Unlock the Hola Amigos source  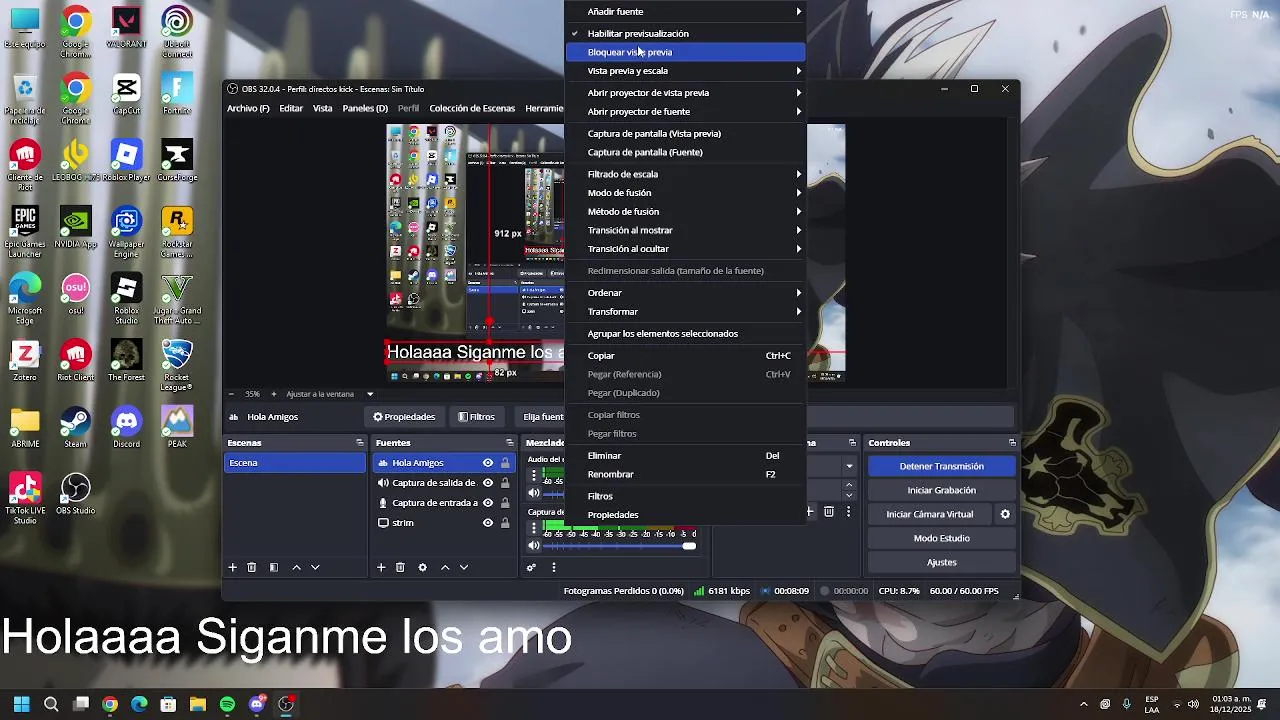point(505,463)
